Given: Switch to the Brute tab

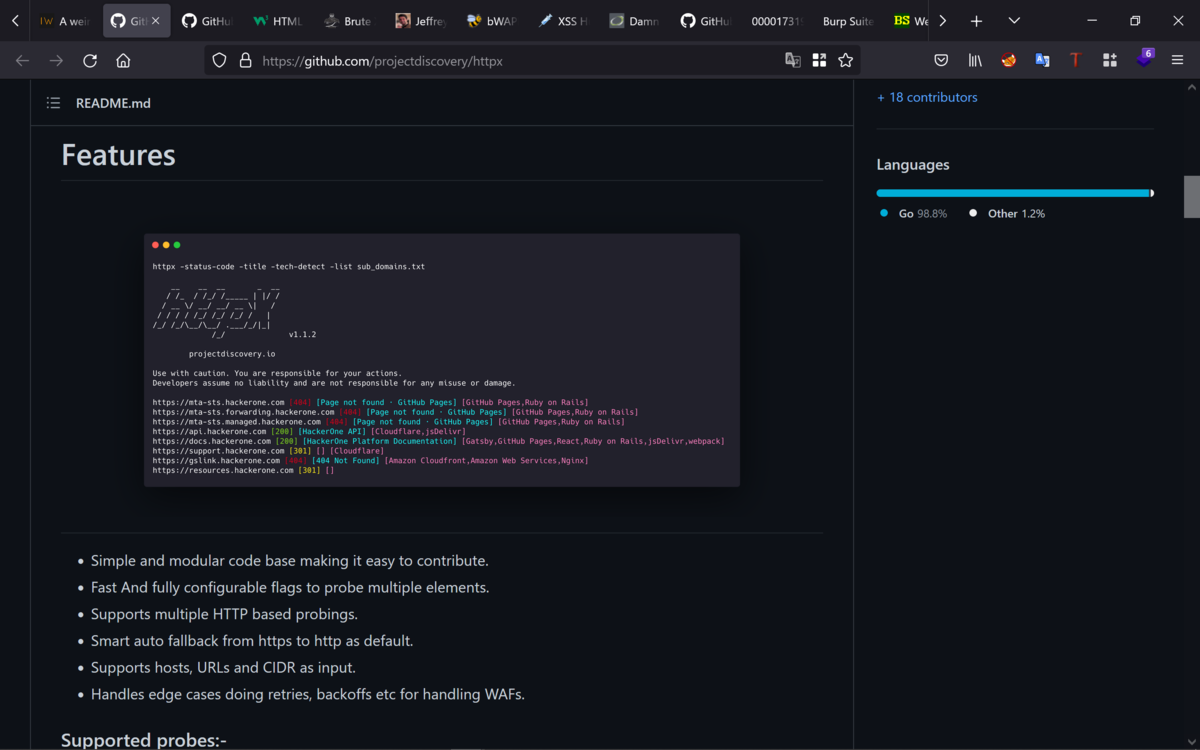Looking at the screenshot, I should pyautogui.click(x=348, y=21).
